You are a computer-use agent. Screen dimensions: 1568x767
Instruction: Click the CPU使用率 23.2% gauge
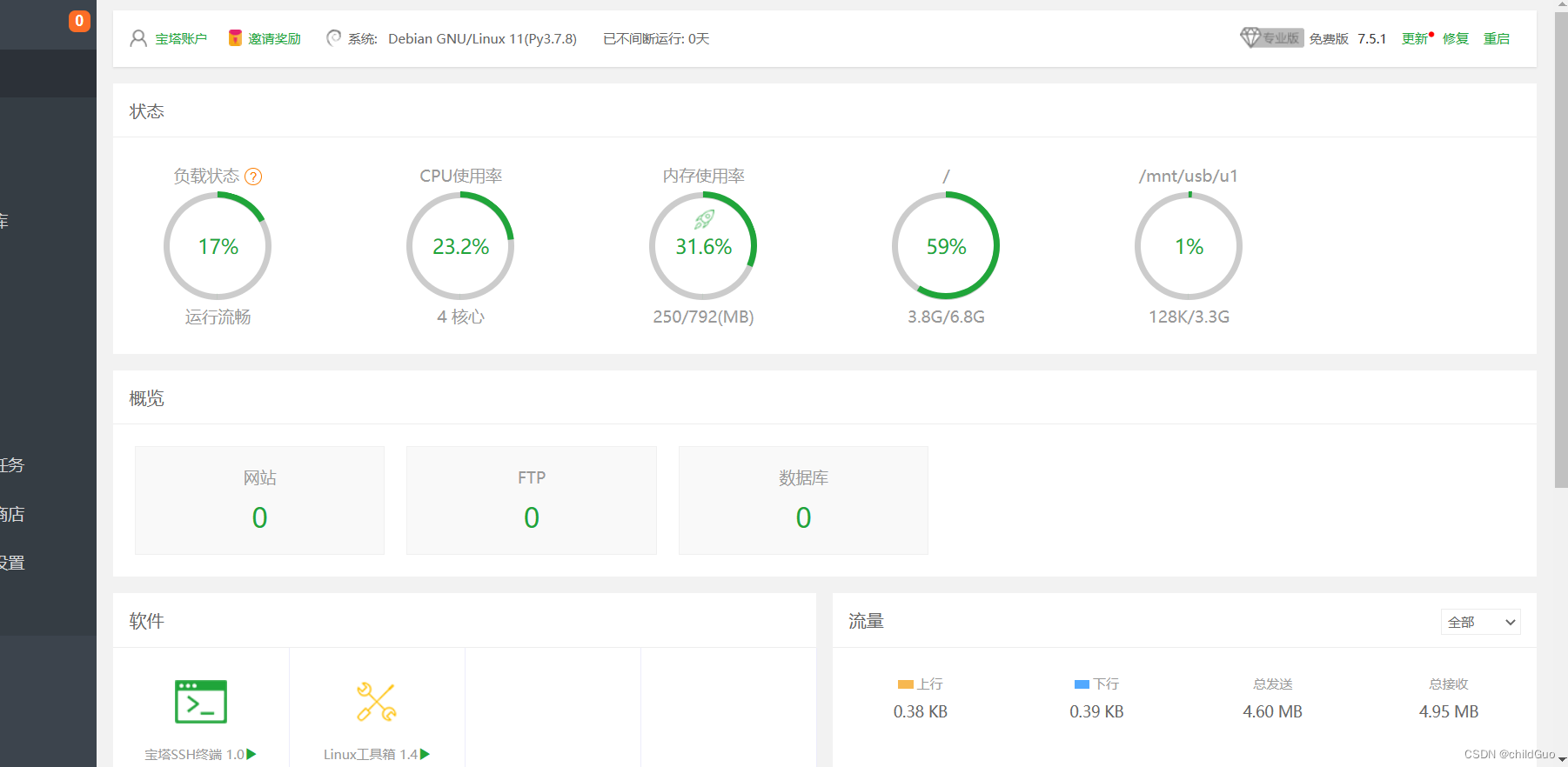460,246
